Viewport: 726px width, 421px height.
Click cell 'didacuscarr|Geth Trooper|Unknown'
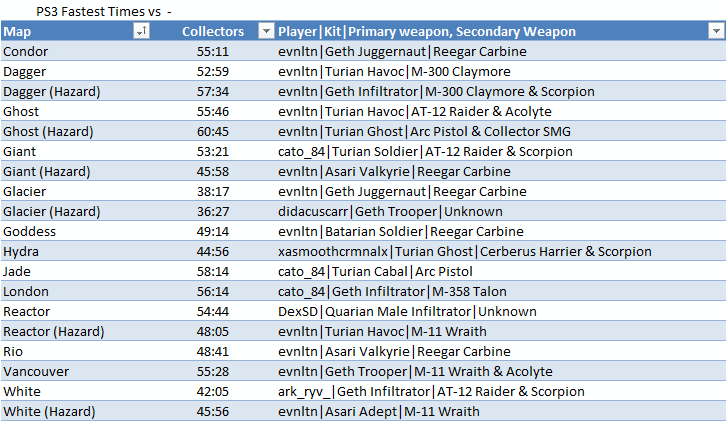(x=501, y=211)
